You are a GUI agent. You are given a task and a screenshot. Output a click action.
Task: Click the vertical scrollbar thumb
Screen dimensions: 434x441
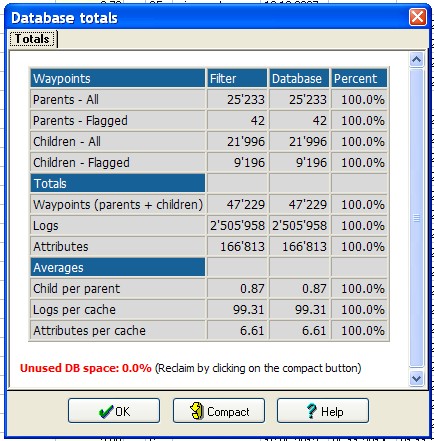pos(416,218)
